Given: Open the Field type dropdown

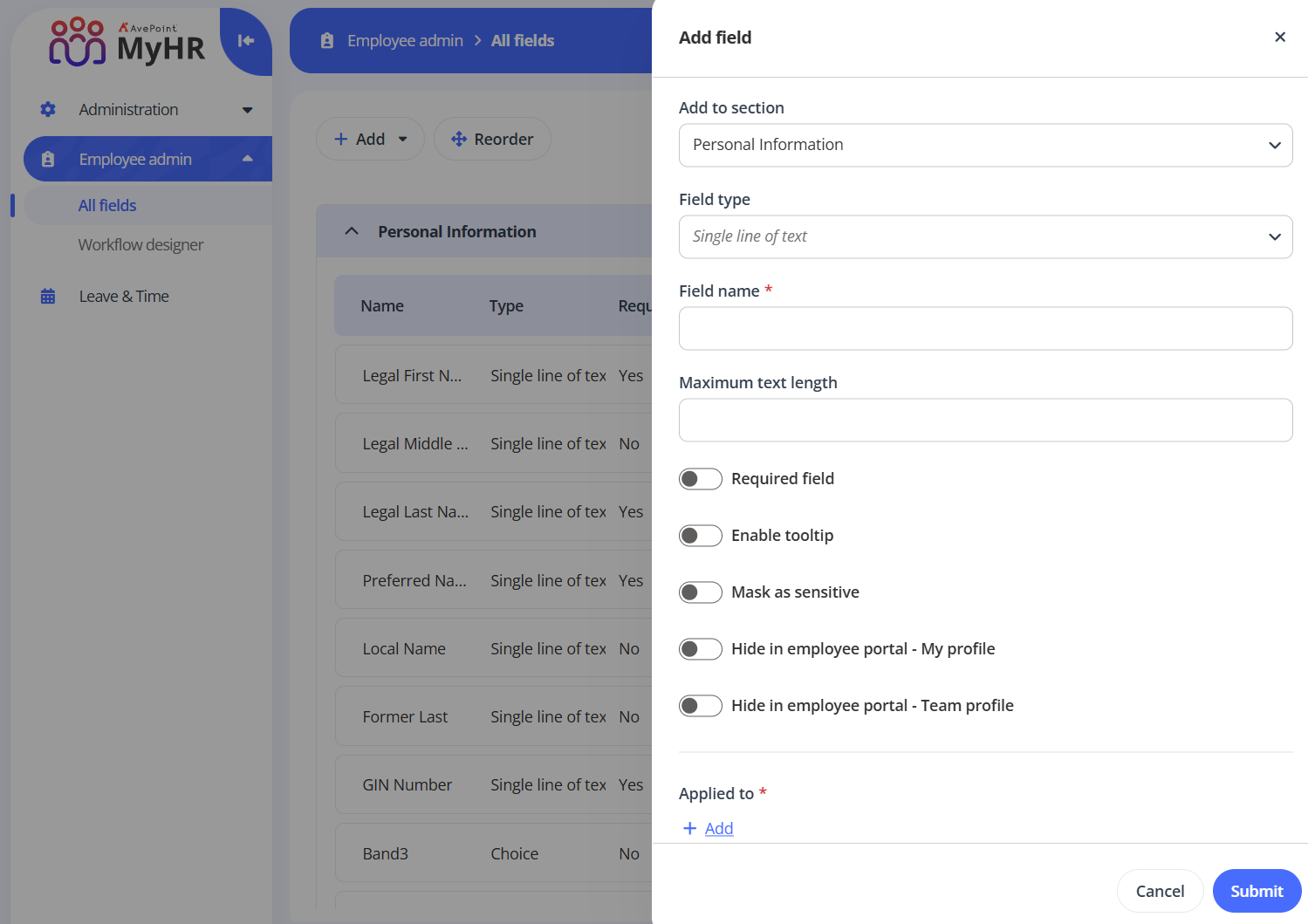Looking at the screenshot, I should pyautogui.click(x=985, y=236).
